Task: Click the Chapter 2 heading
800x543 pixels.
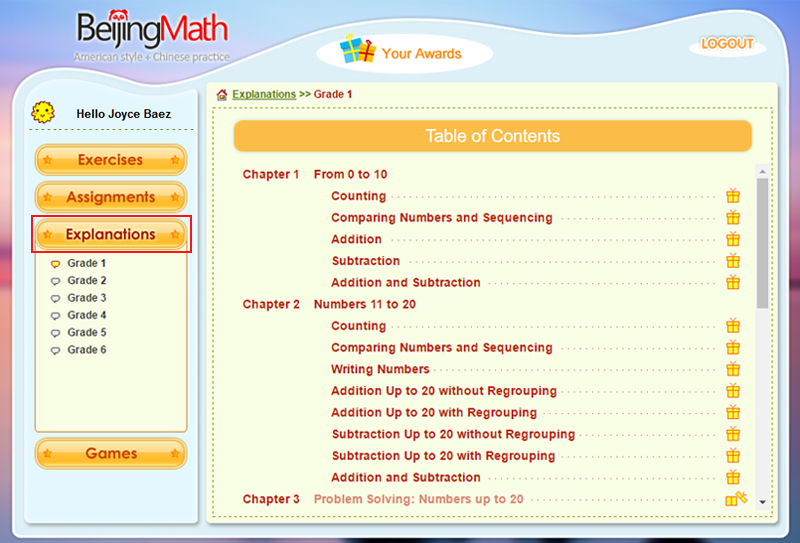Action: point(271,305)
